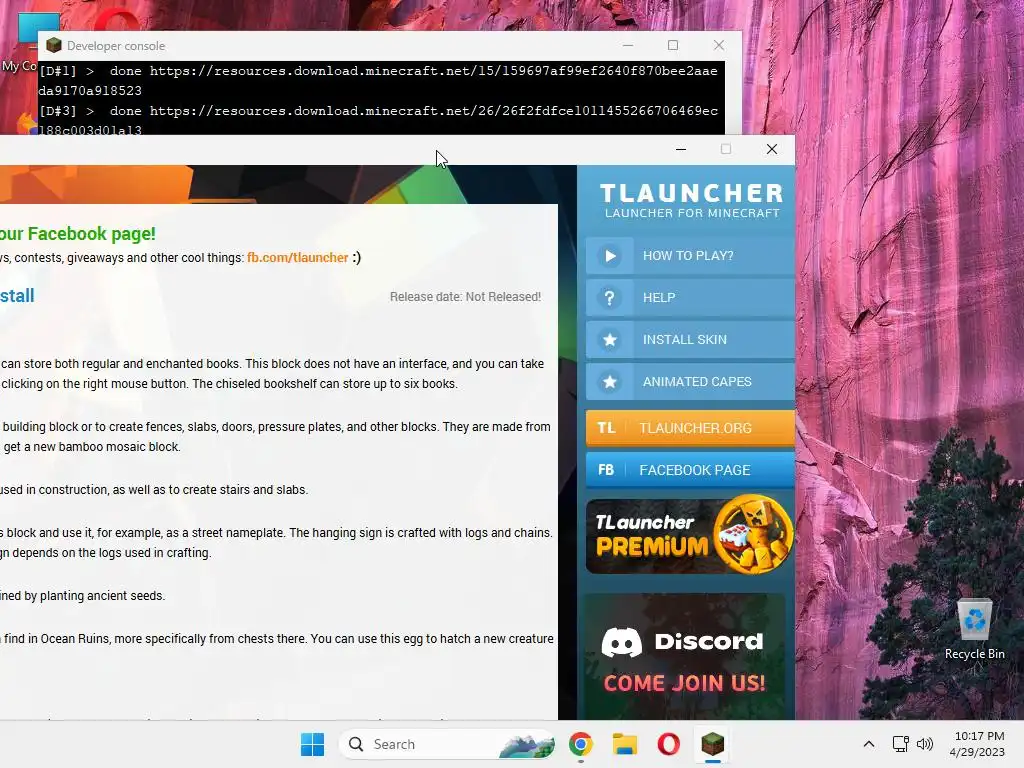Open the Discord Come Join Us banner
The height and width of the screenshot is (768, 1024).
pyautogui.click(x=686, y=656)
